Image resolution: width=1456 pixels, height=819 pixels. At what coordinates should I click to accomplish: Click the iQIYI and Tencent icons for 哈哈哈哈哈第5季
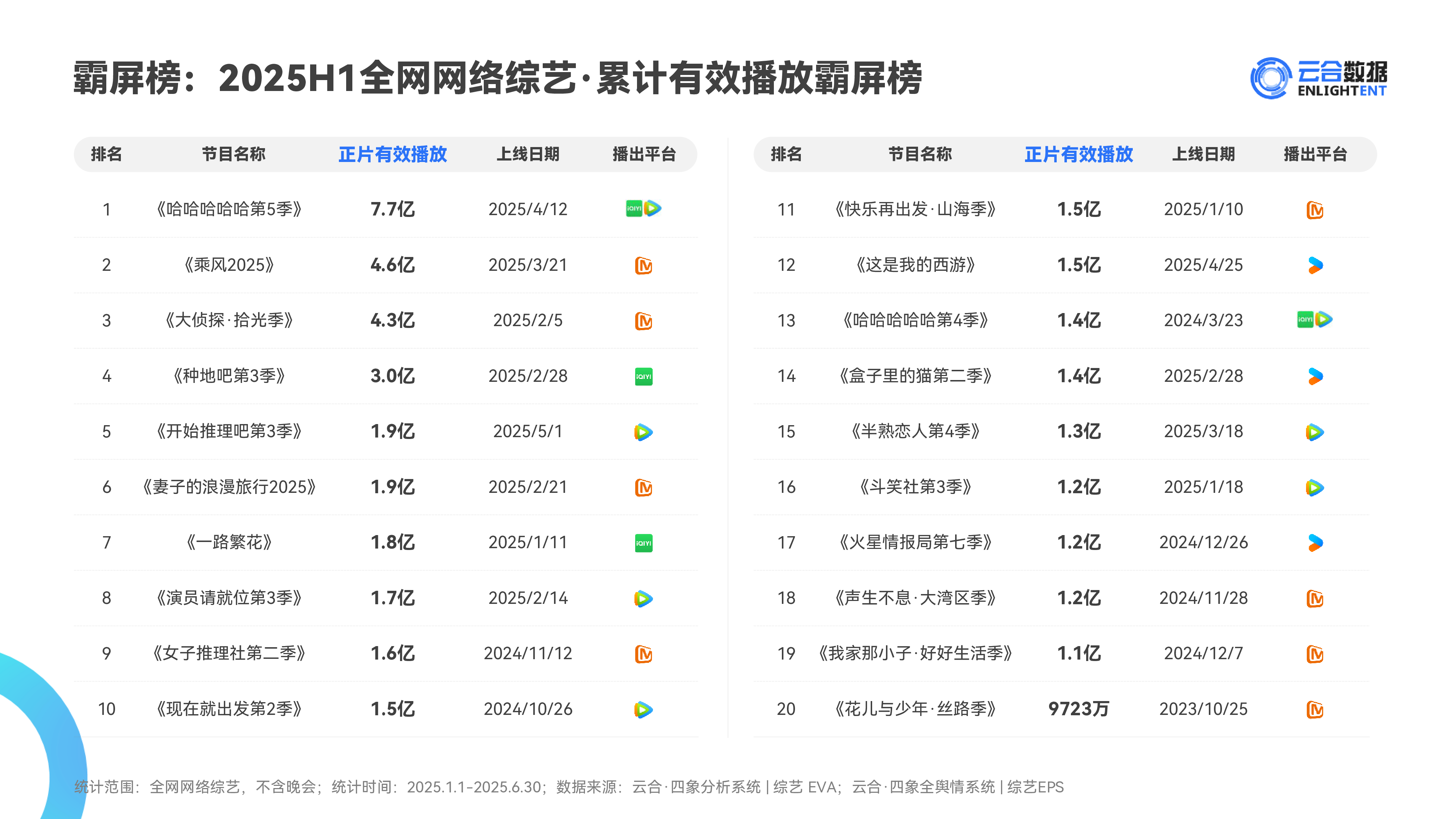point(643,209)
